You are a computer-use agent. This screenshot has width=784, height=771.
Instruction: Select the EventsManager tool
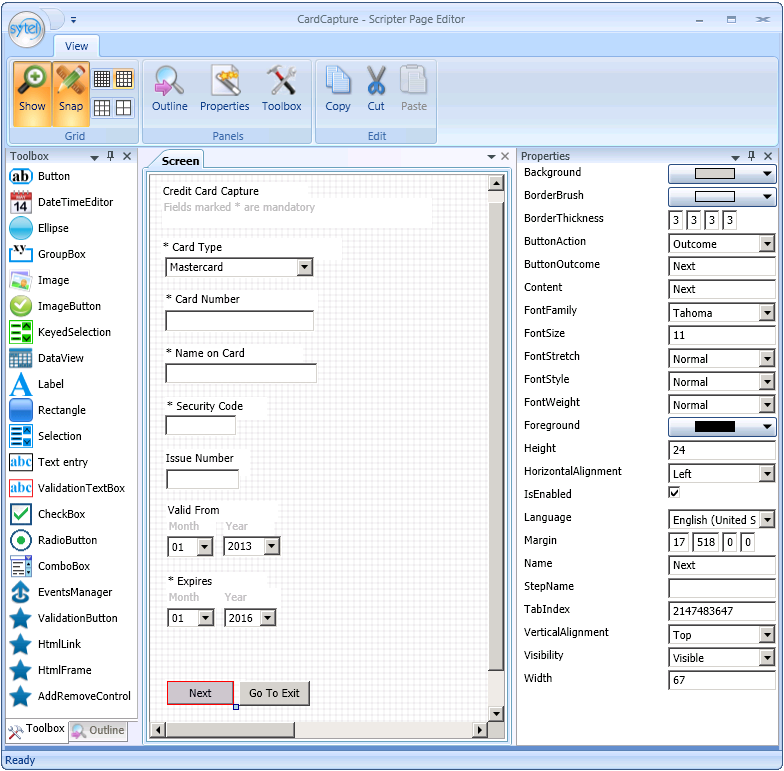pos(60,592)
